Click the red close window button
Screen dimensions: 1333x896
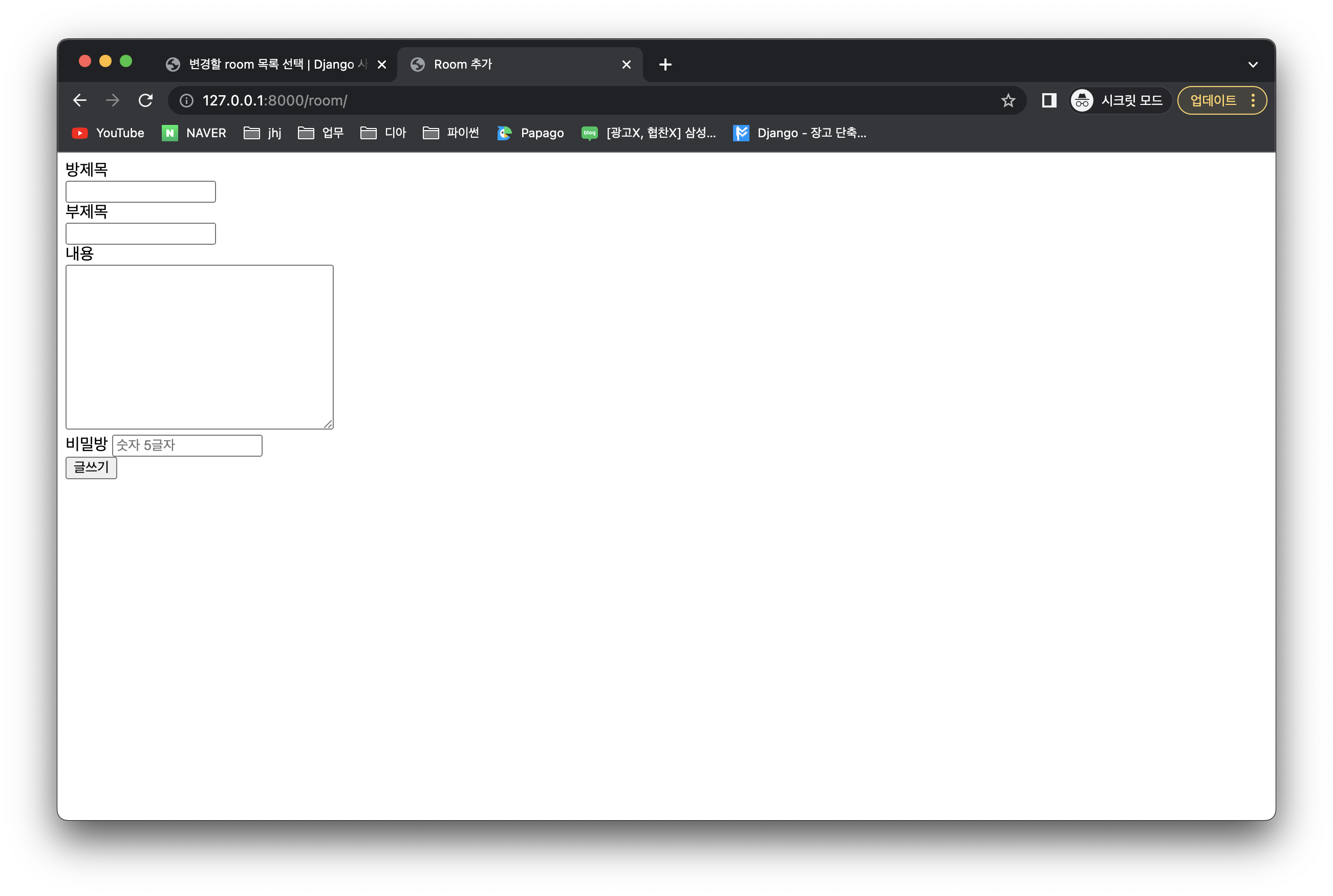click(85, 61)
